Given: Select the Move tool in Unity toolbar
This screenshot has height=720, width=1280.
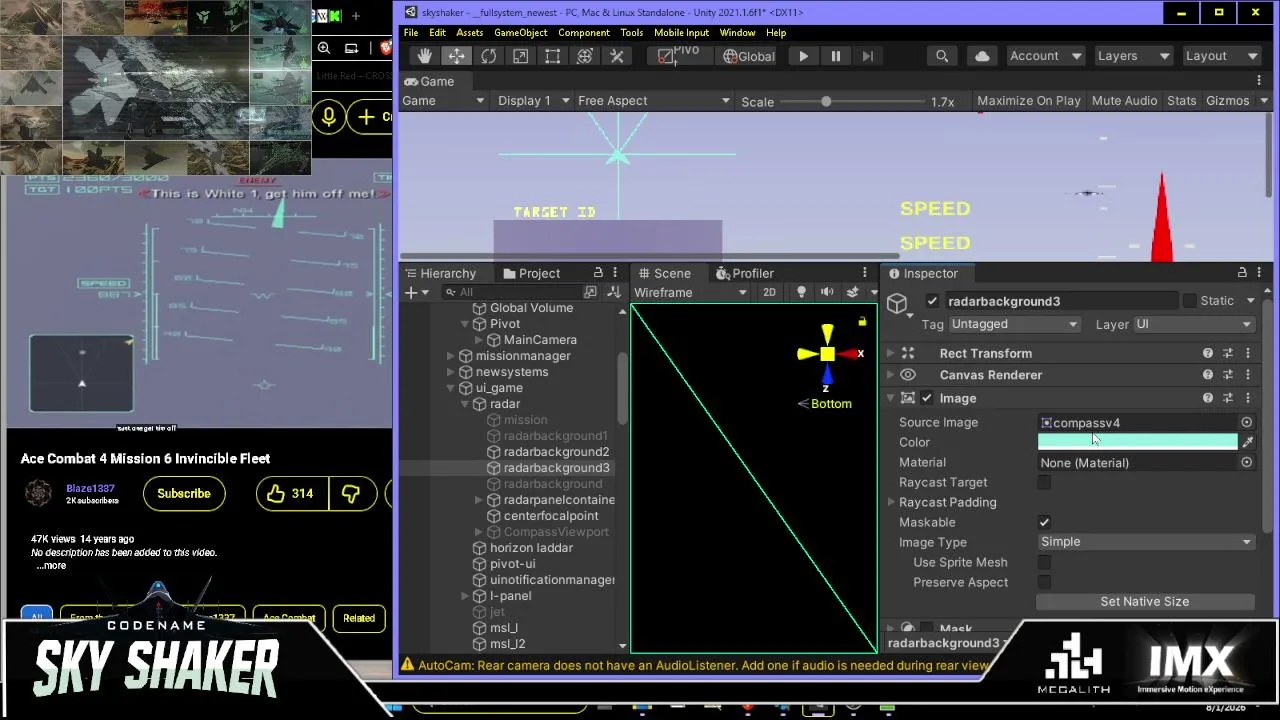Looking at the screenshot, I should tap(456, 56).
